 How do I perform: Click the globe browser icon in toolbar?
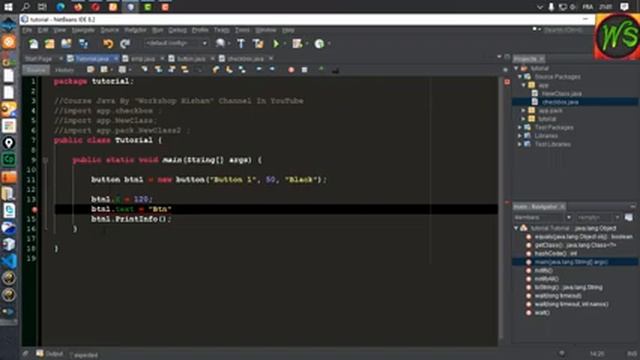[220, 43]
